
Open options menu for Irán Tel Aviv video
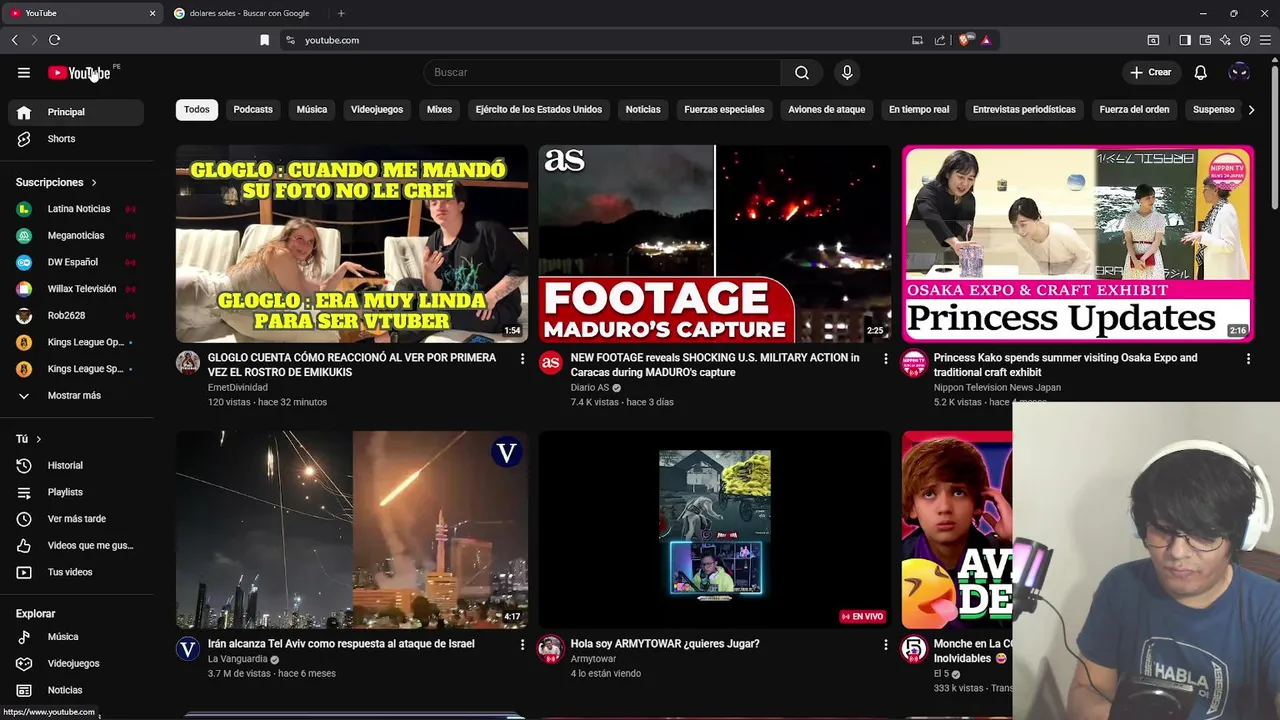(x=522, y=645)
